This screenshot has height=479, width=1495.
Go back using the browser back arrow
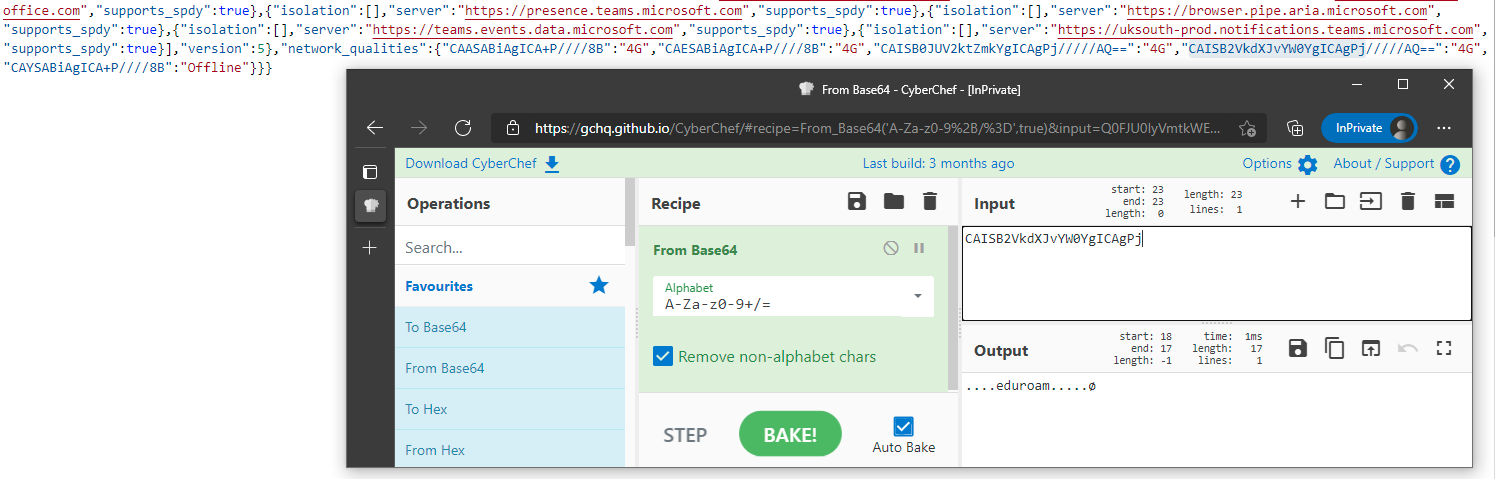pyautogui.click(x=375, y=128)
